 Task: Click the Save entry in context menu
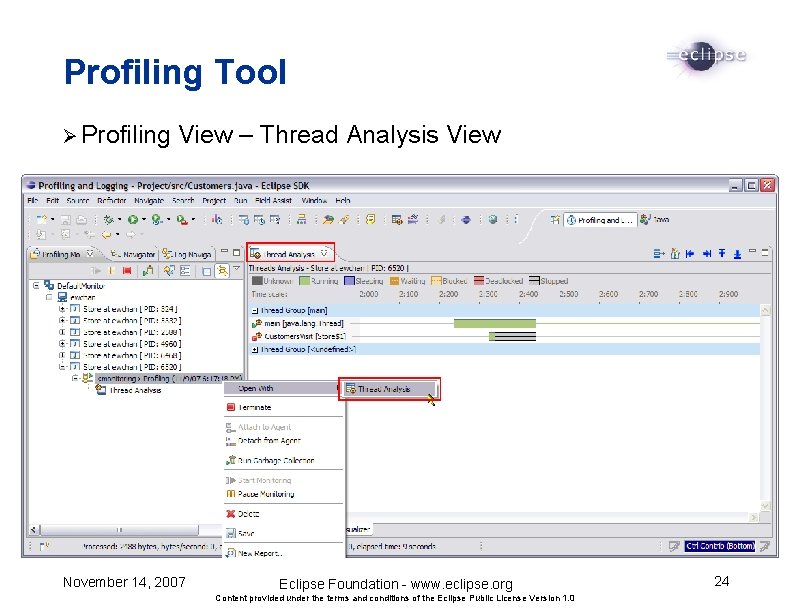click(x=284, y=533)
